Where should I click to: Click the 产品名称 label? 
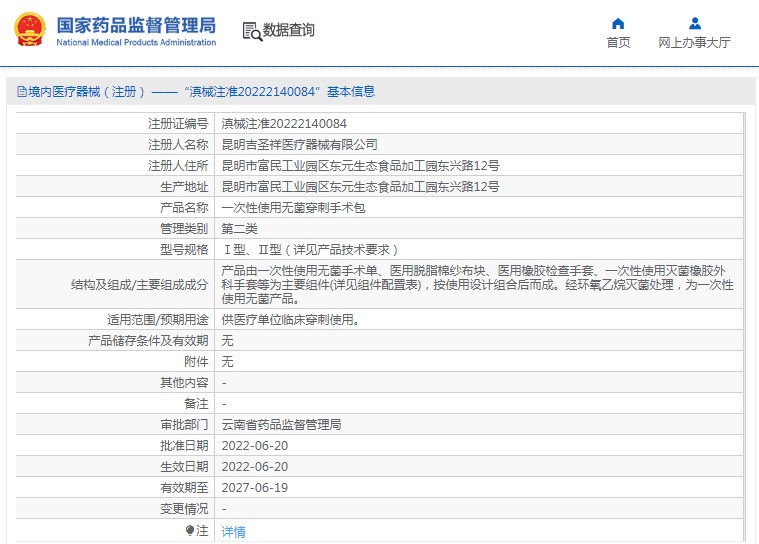184,208
